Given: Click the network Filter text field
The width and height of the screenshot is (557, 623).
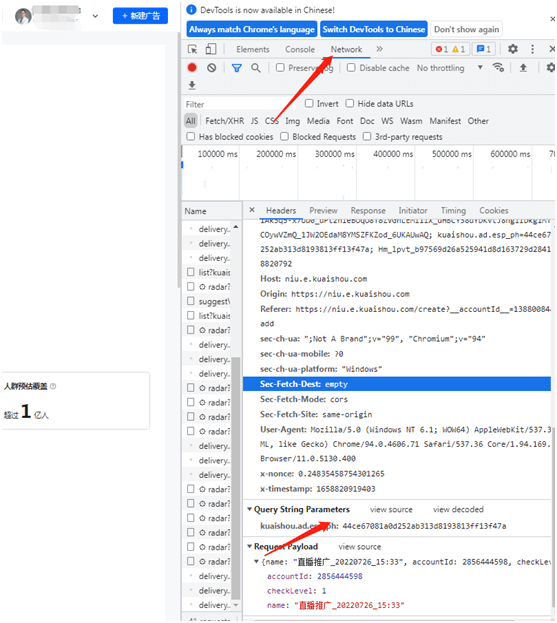Looking at the screenshot, I should (x=240, y=104).
